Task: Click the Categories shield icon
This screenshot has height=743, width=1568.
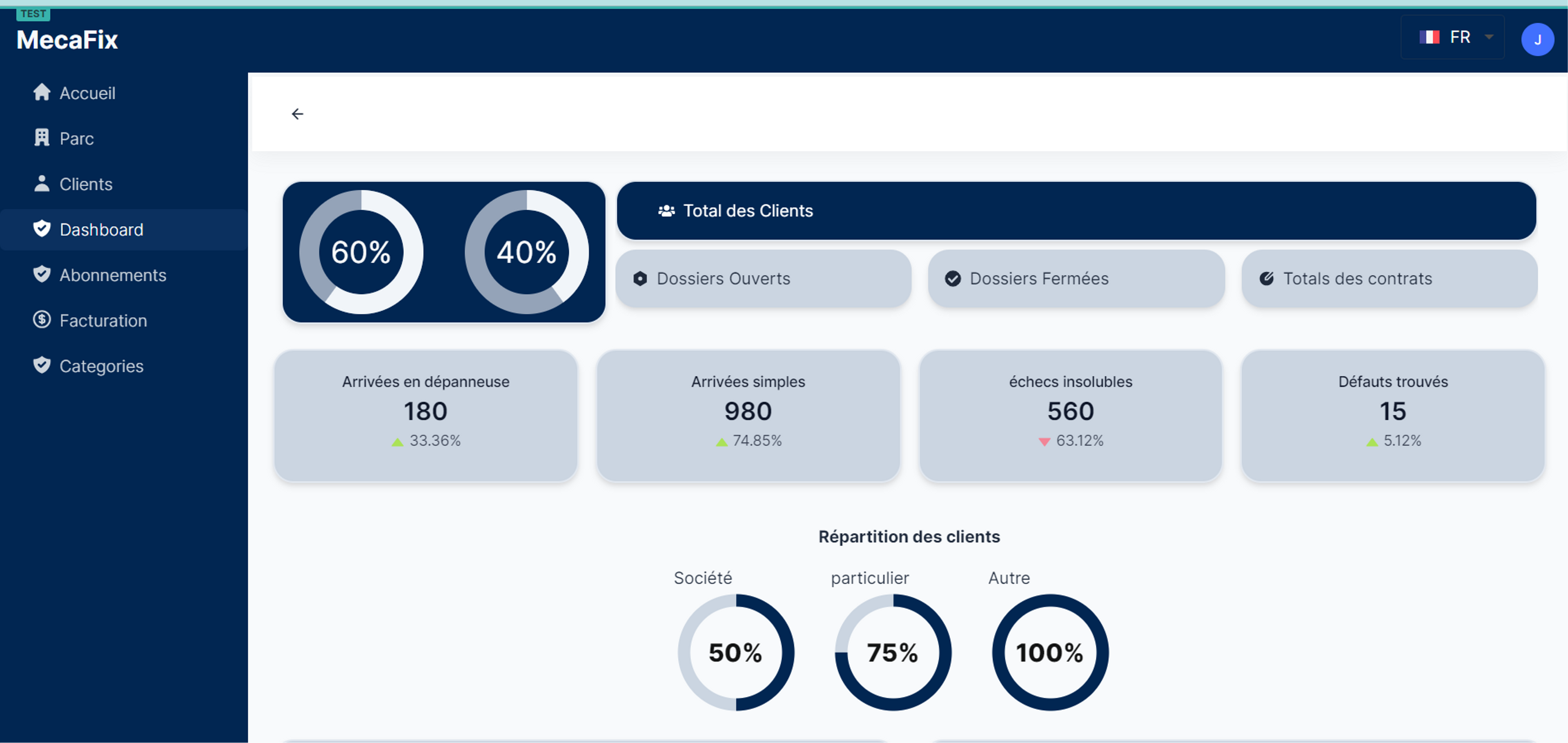Action: 41,366
